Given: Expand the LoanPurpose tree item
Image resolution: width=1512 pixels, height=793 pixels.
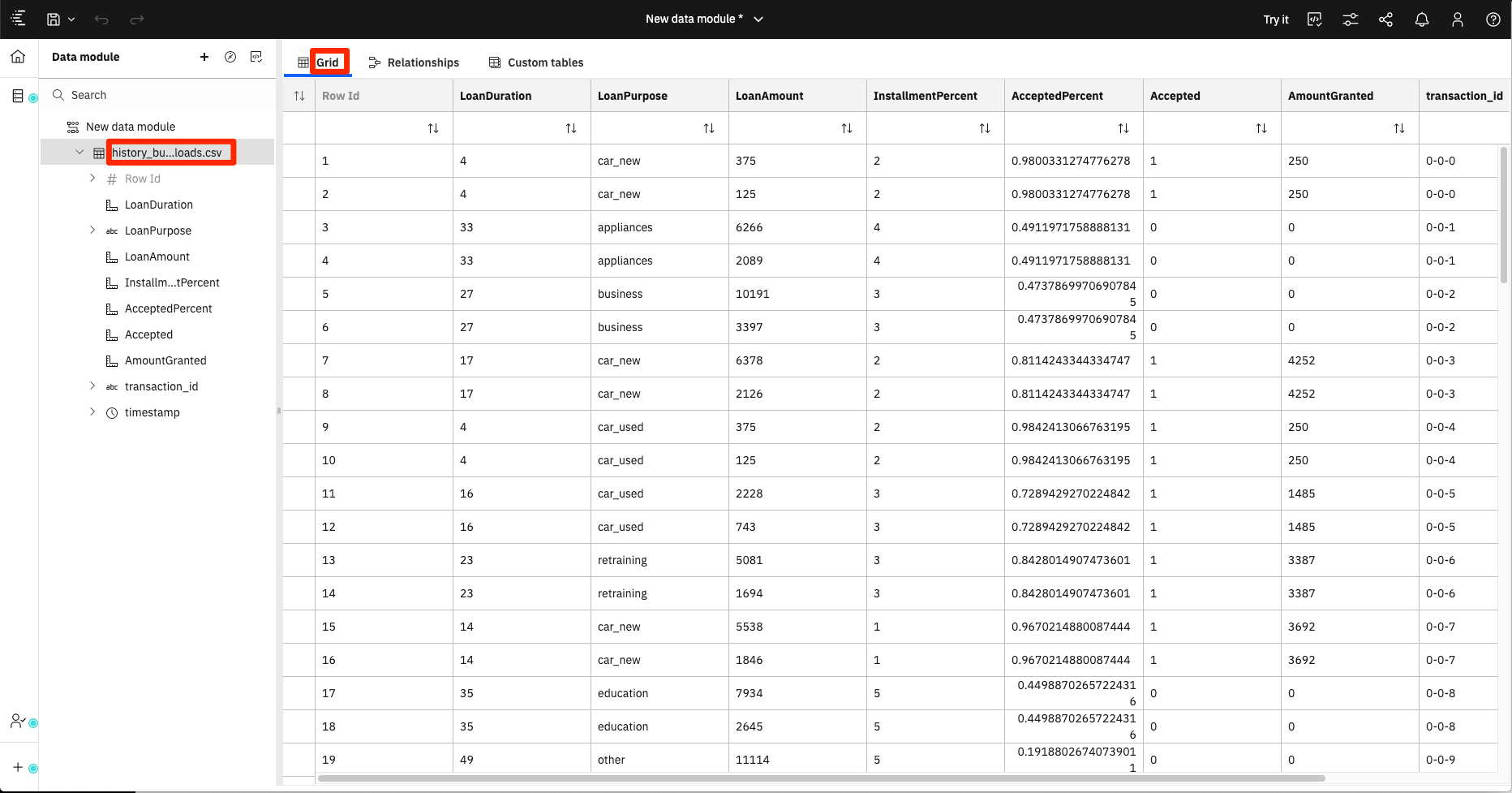Looking at the screenshot, I should click(x=92, y=231).
